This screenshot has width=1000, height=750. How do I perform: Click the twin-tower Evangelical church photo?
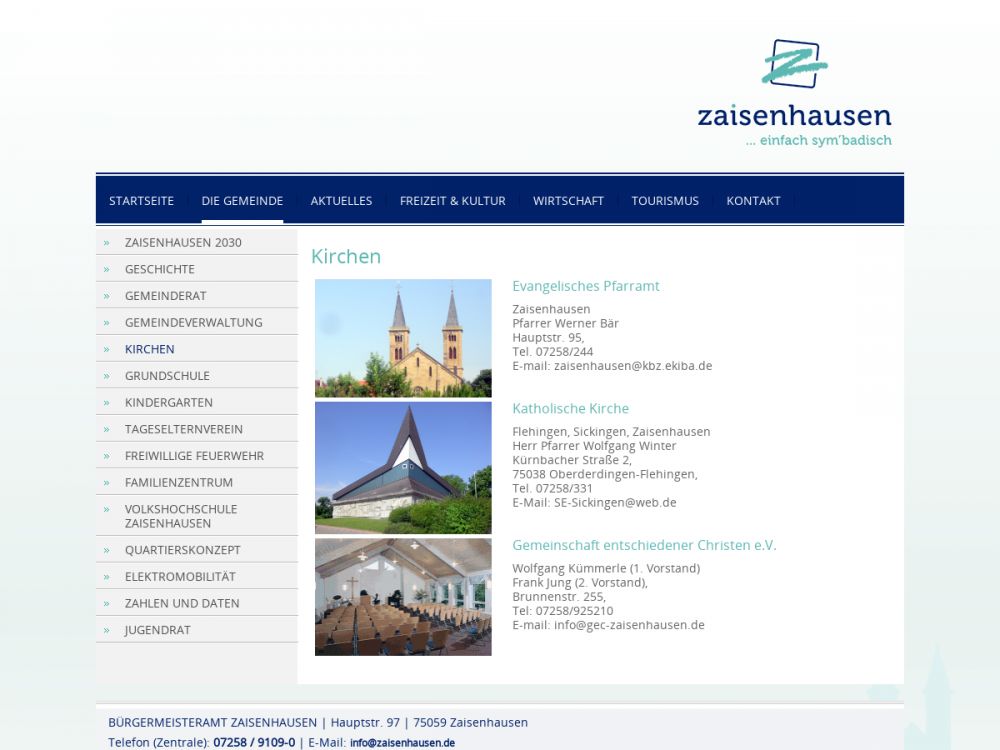click(x=403, y=338)
